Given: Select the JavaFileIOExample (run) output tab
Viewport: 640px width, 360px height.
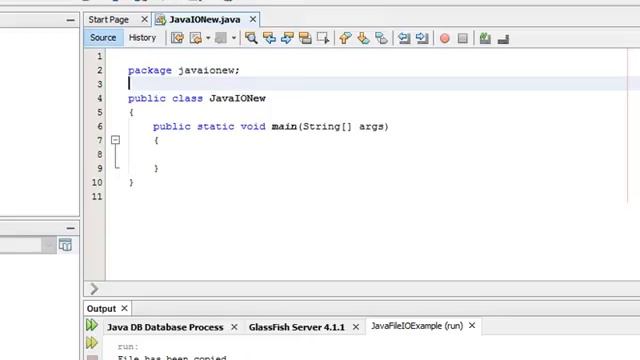Looking at the screenshot, I should [x=417, y=326].
